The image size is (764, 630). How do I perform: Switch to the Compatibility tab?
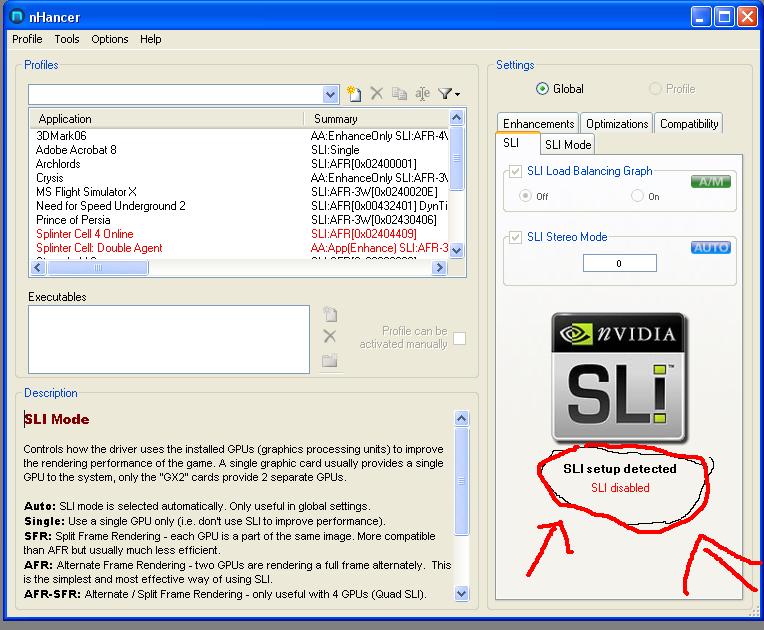coord(688,124)
